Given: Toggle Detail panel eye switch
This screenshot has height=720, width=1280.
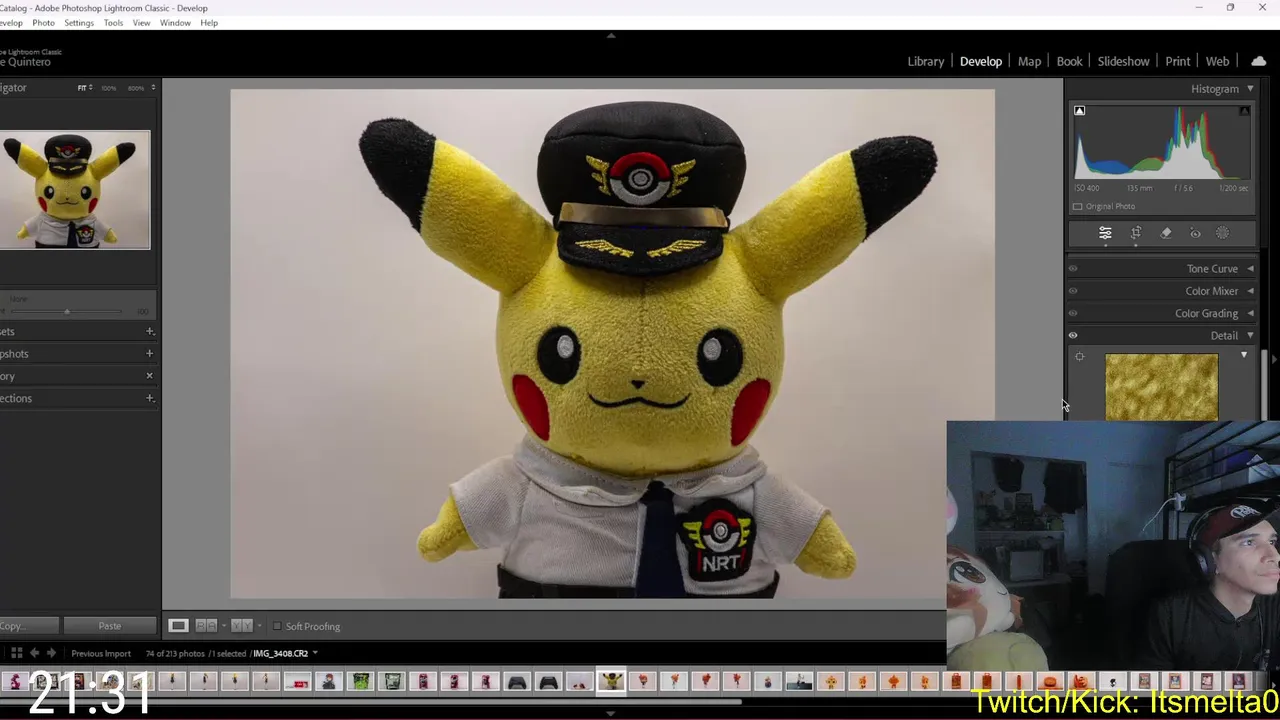Looking at the screenshot, I should (x=1073, y=336).
